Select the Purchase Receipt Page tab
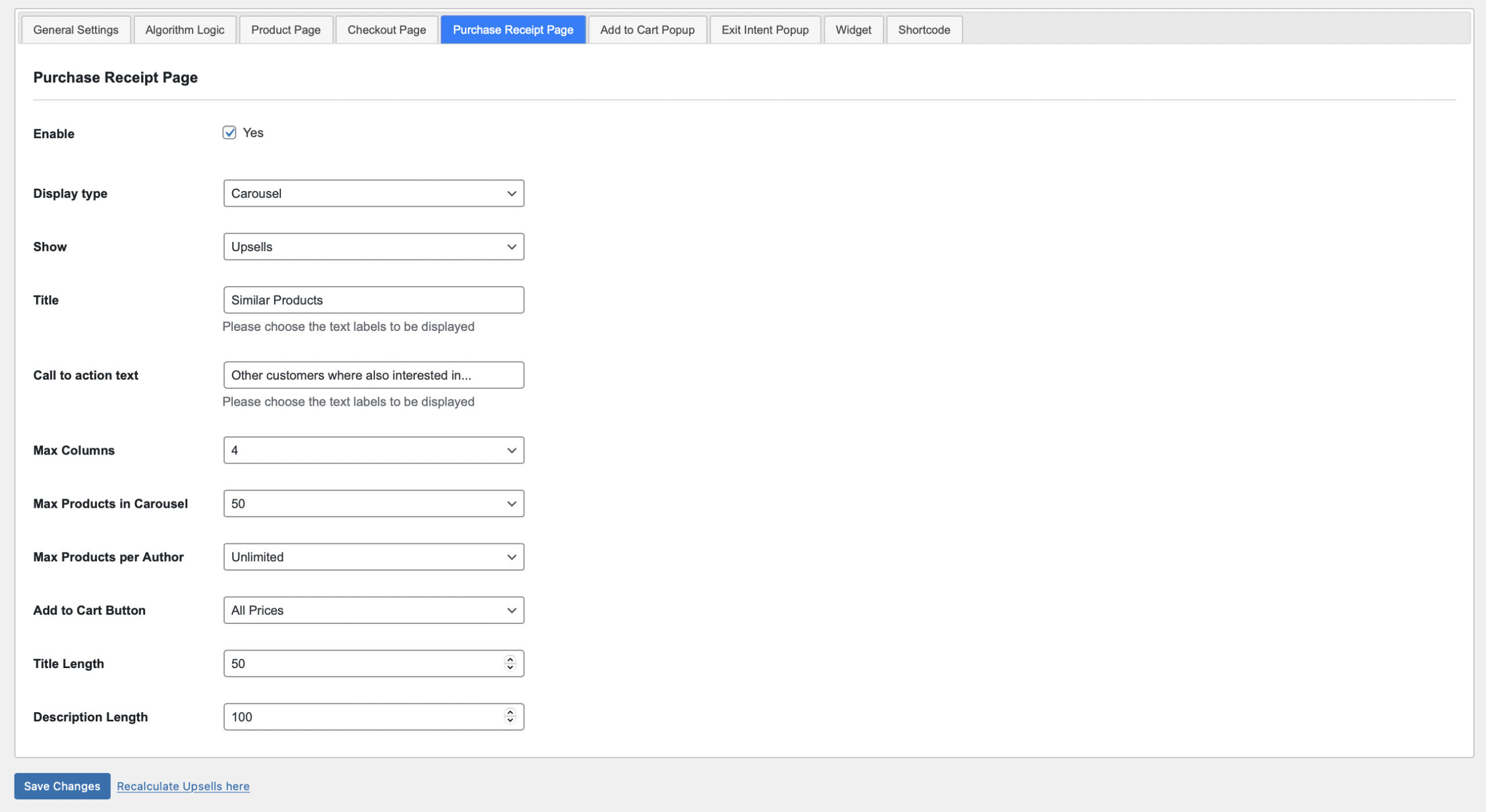This screenshot has width=1486, height=812. pyautogui.click(x=513, y=30)
